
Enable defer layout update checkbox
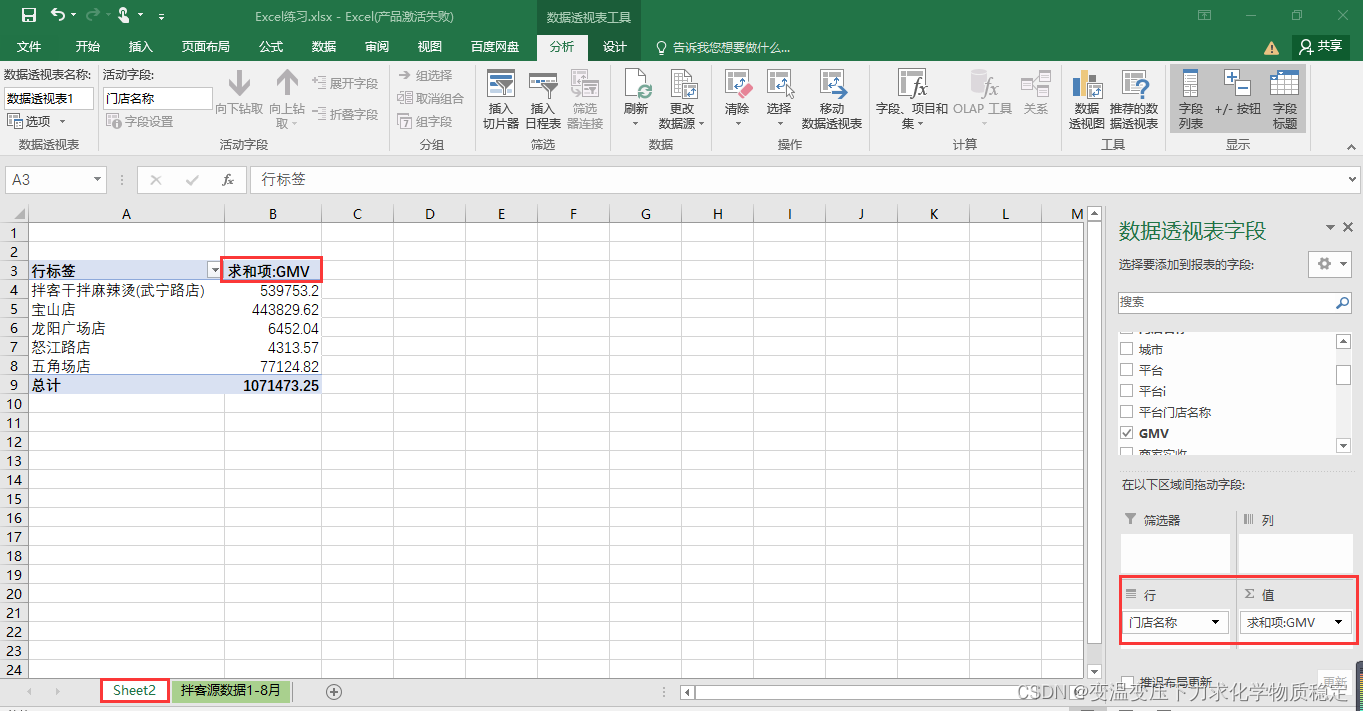pos(1127,681)
